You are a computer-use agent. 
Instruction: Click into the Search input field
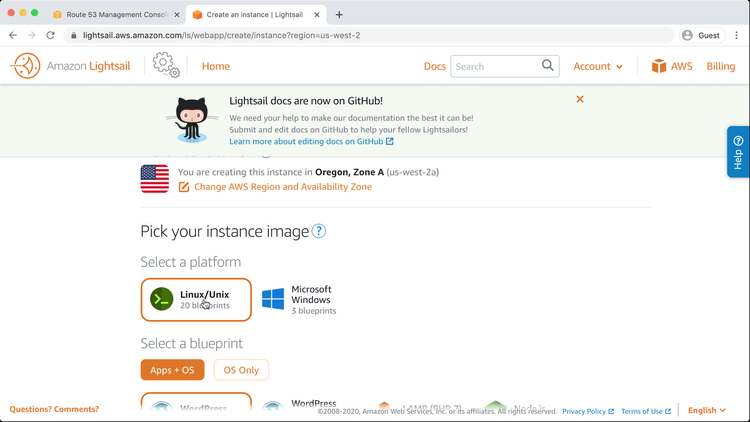point(495,66)
